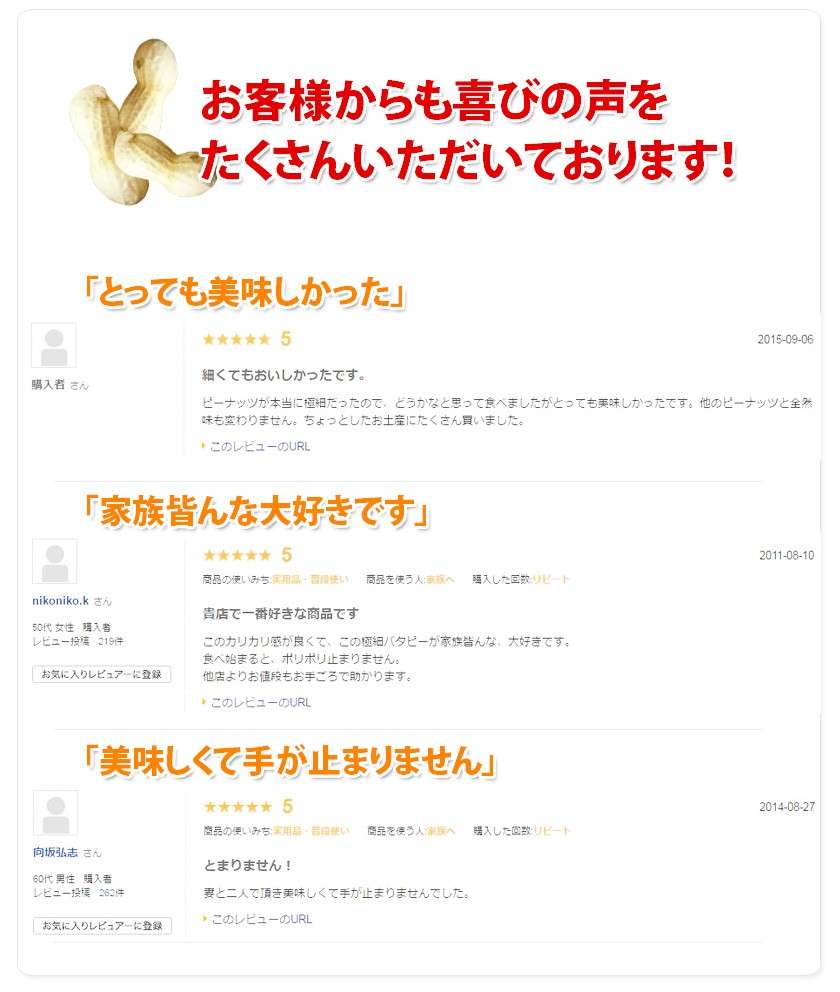The width and height of the screenshot is (840, 992).
Task: Open このレビューのURL of the 向坂弘志 review
Action: point(262,919)
